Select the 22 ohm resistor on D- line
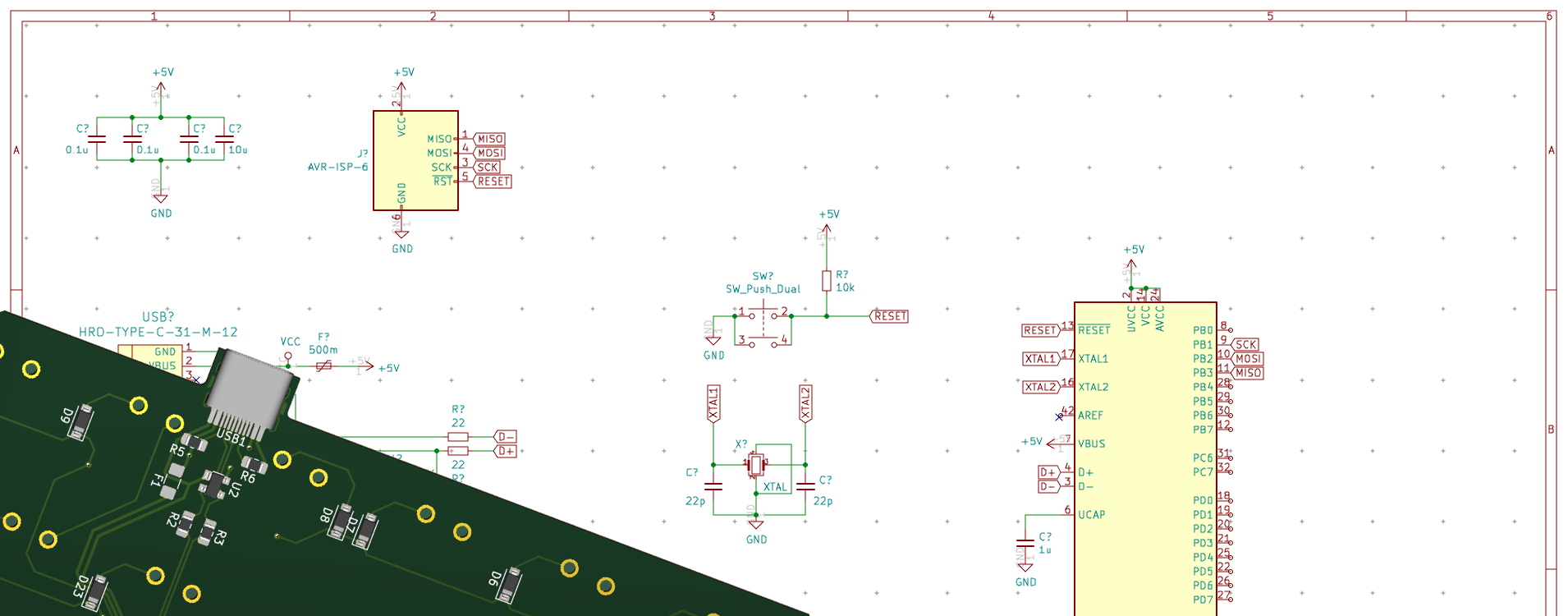This screenshot has width=1568, height=616. tap(458, 437)
